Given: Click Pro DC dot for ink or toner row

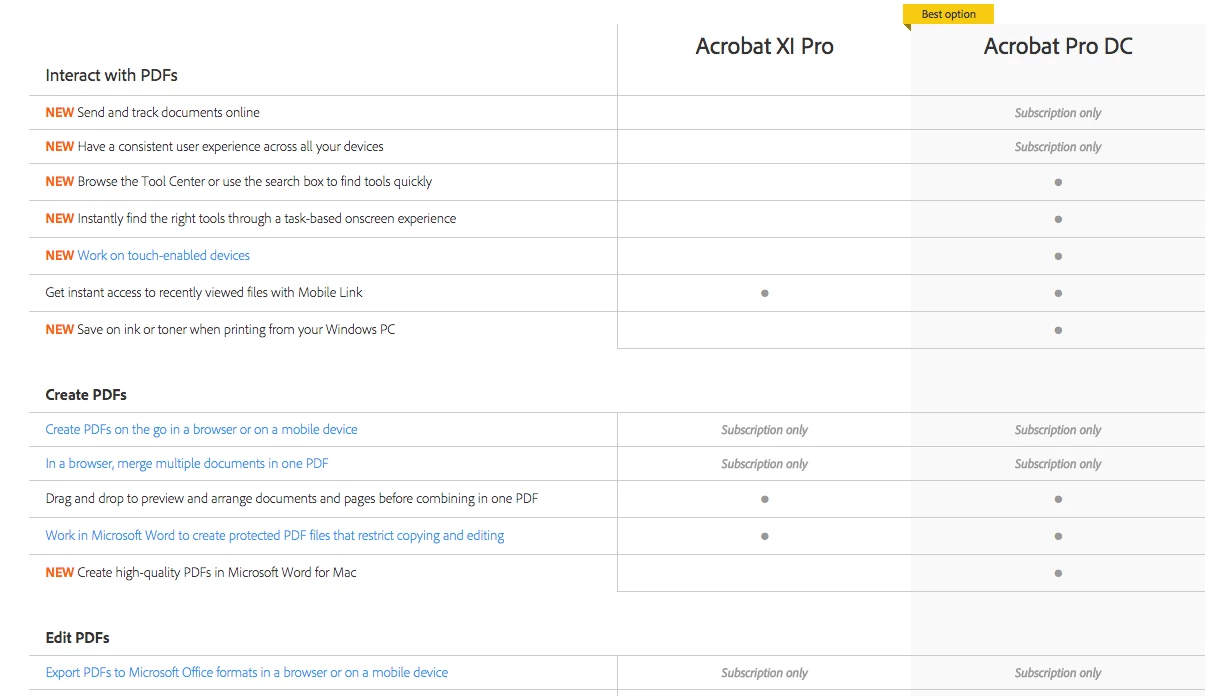Looking at the screenshot, I should [x=1058, y=330].
